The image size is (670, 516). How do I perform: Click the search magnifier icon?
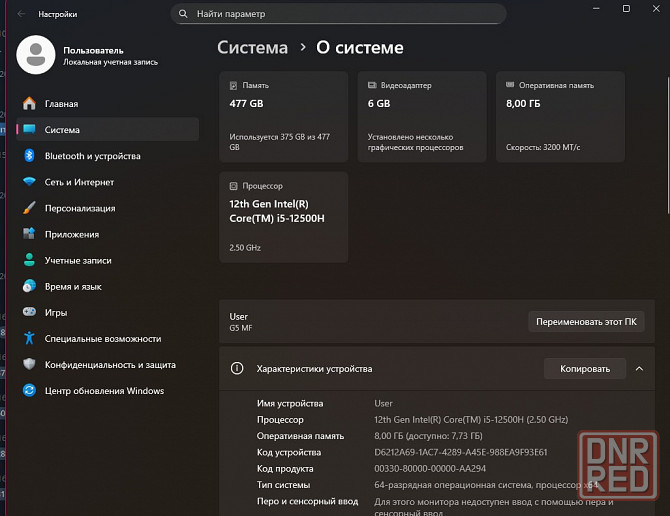(183, 14)
